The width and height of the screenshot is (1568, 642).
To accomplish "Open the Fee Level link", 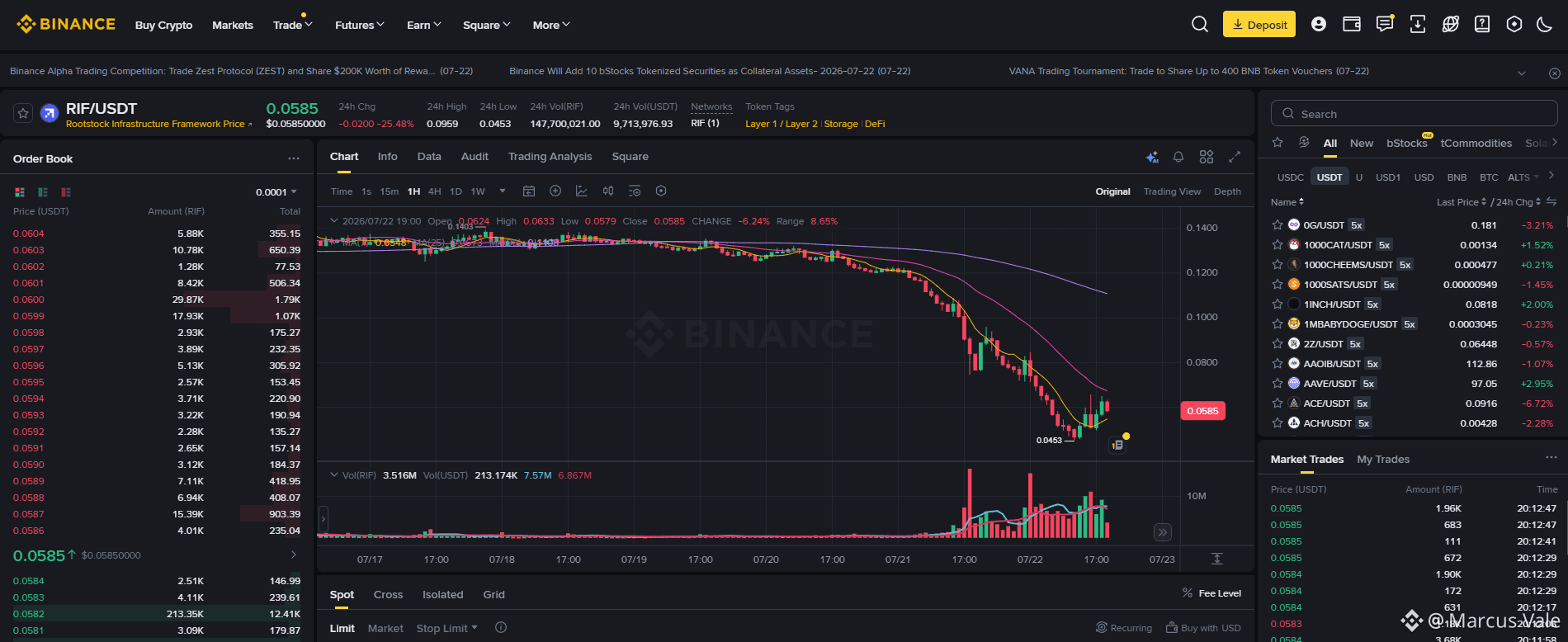I will coord(1211,593).
